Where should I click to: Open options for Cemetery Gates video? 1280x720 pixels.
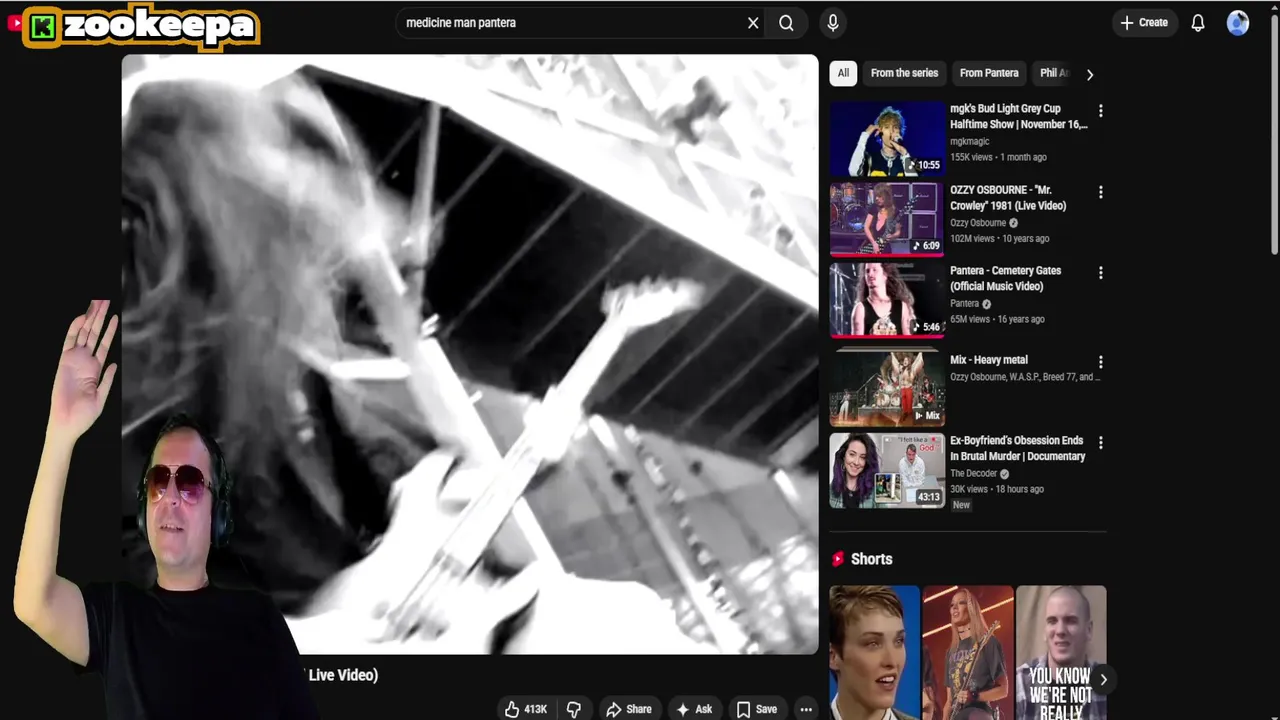coord(1101,273)
